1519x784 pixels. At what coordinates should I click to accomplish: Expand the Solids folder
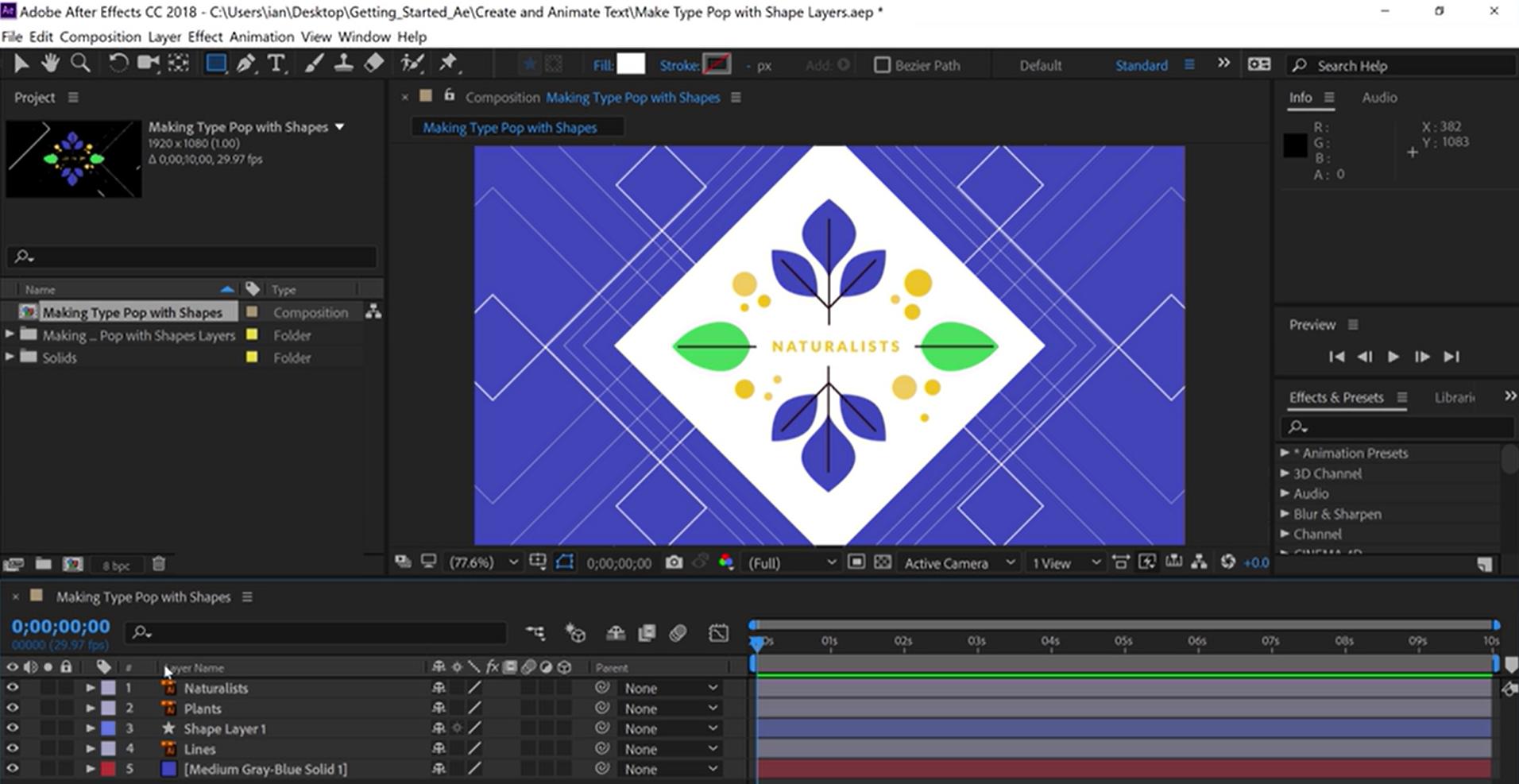pos(10,357)
